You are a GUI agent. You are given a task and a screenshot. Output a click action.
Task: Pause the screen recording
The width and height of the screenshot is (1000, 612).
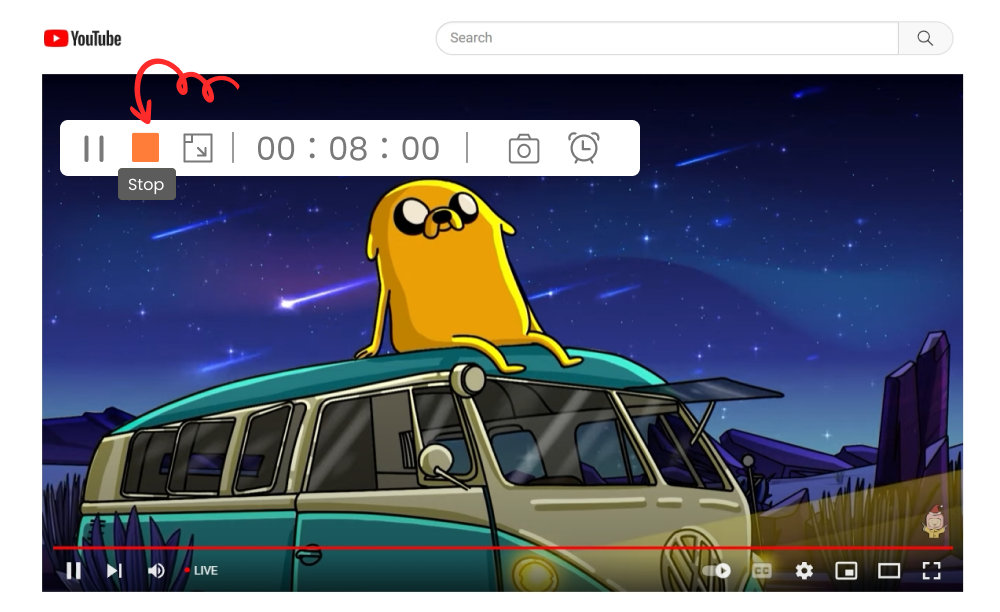point(94,148)
